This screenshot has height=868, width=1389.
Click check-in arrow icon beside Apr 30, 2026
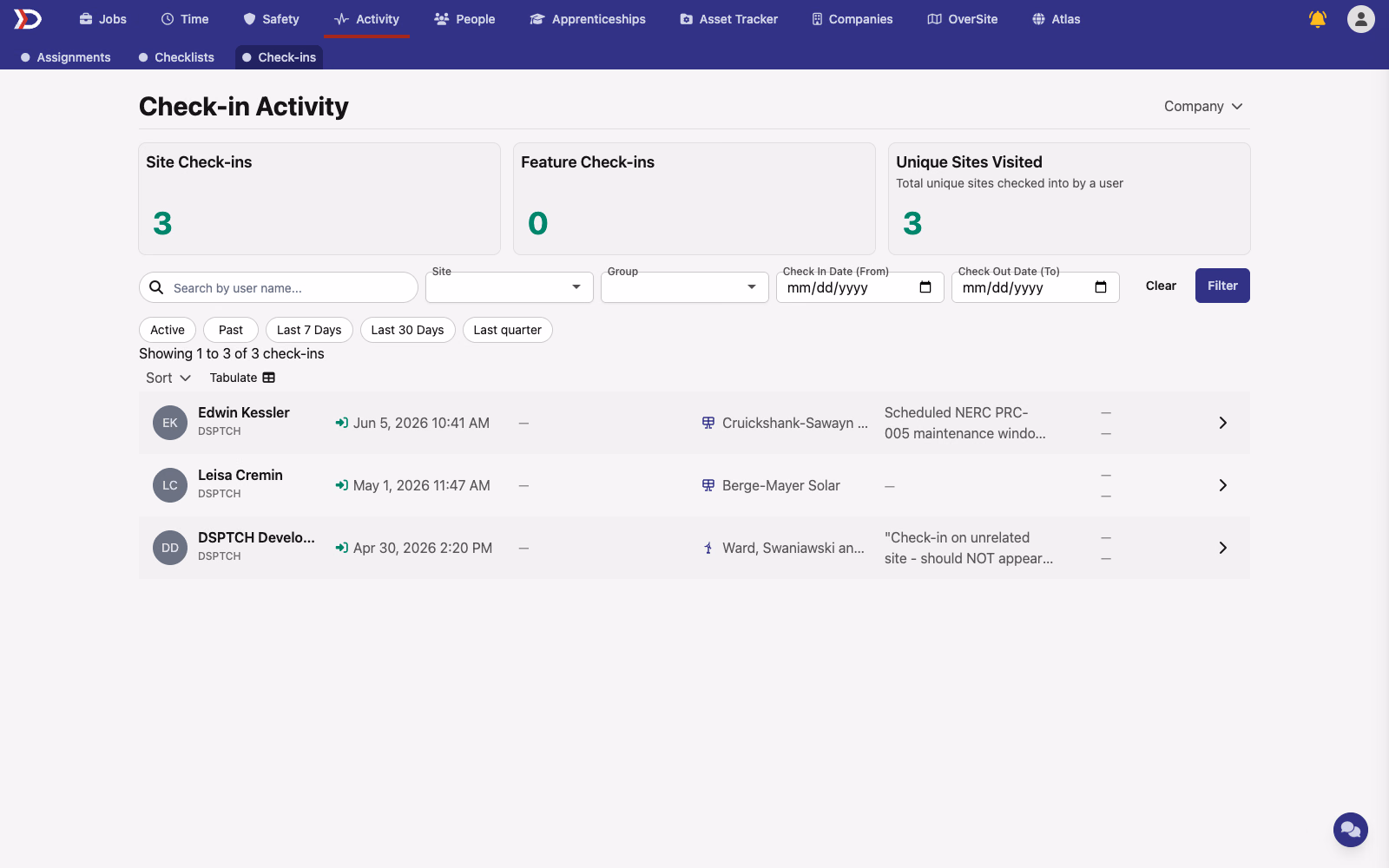[342, 548]
